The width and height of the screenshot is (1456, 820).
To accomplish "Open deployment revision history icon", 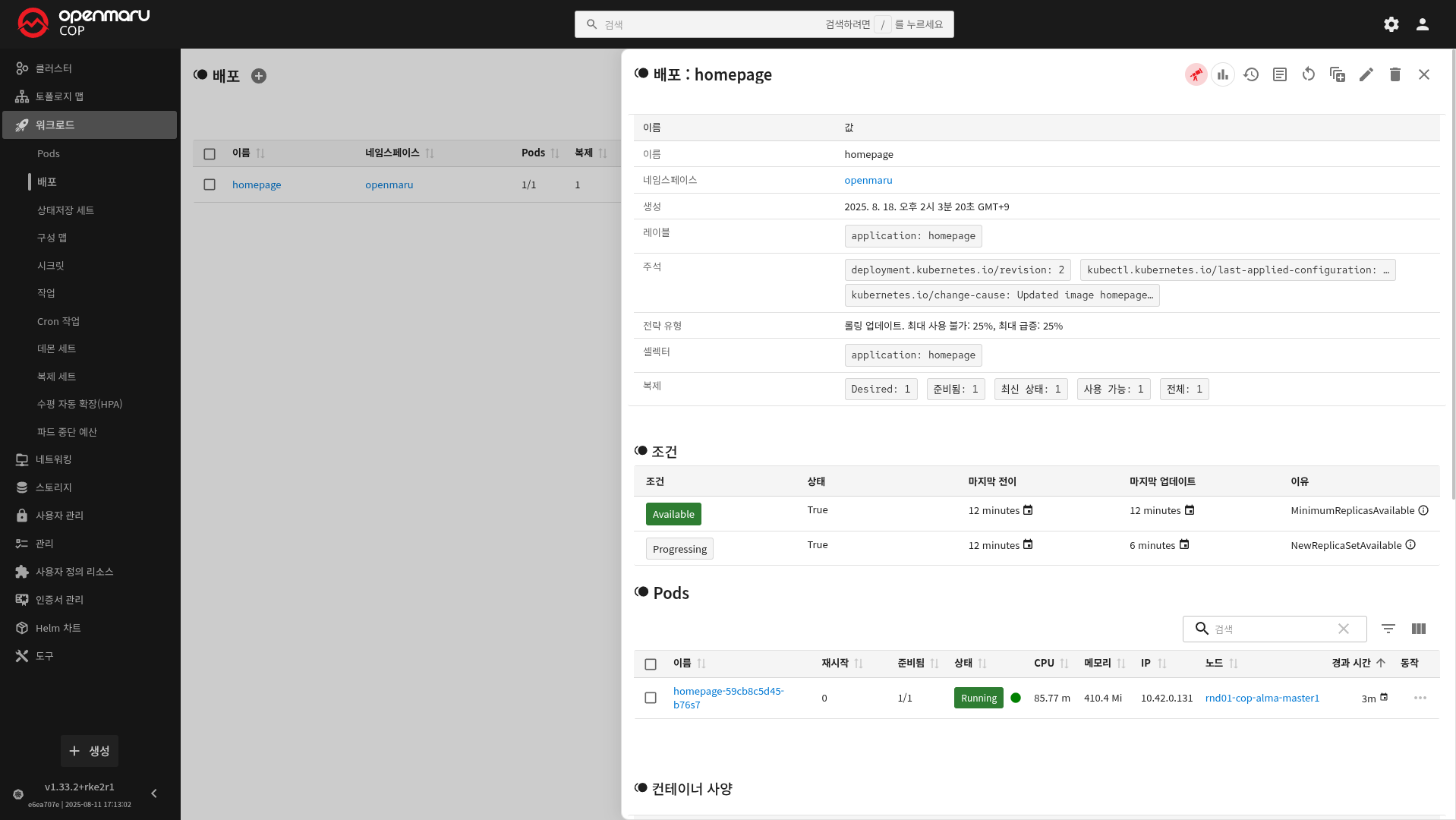I will [1251, 74].
